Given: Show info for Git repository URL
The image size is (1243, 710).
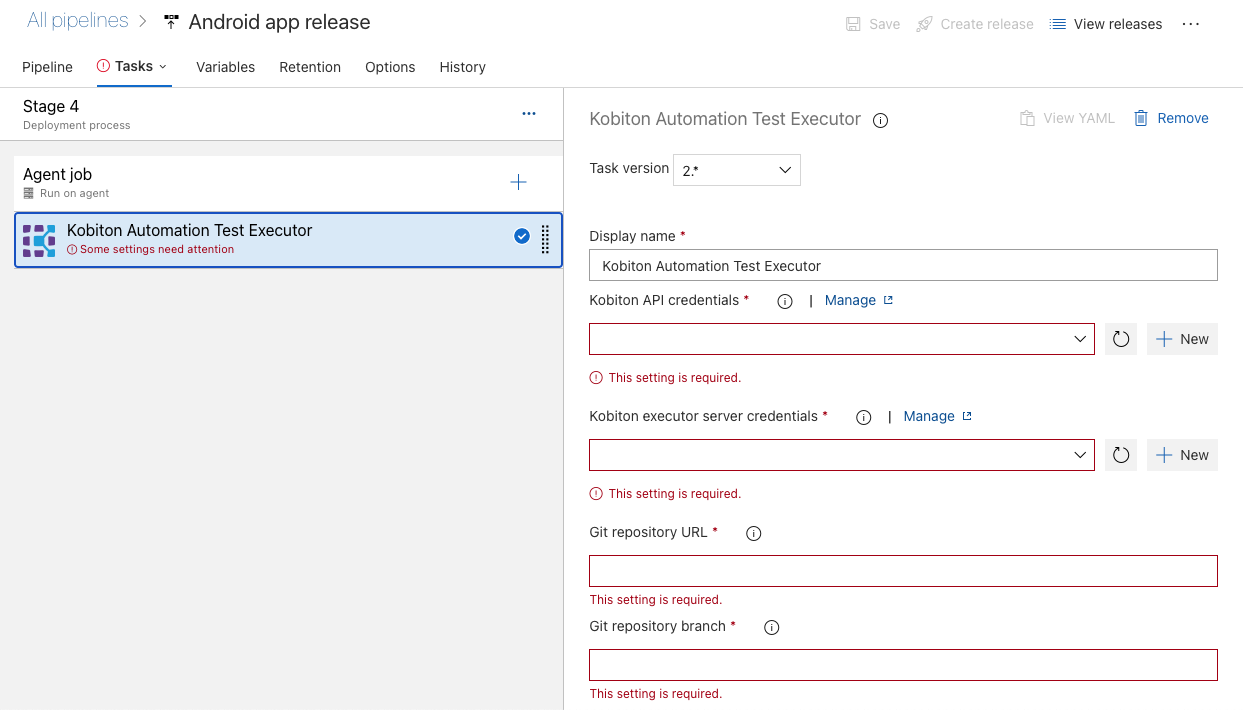Looking at the screenshot, I should coord(754,533).
